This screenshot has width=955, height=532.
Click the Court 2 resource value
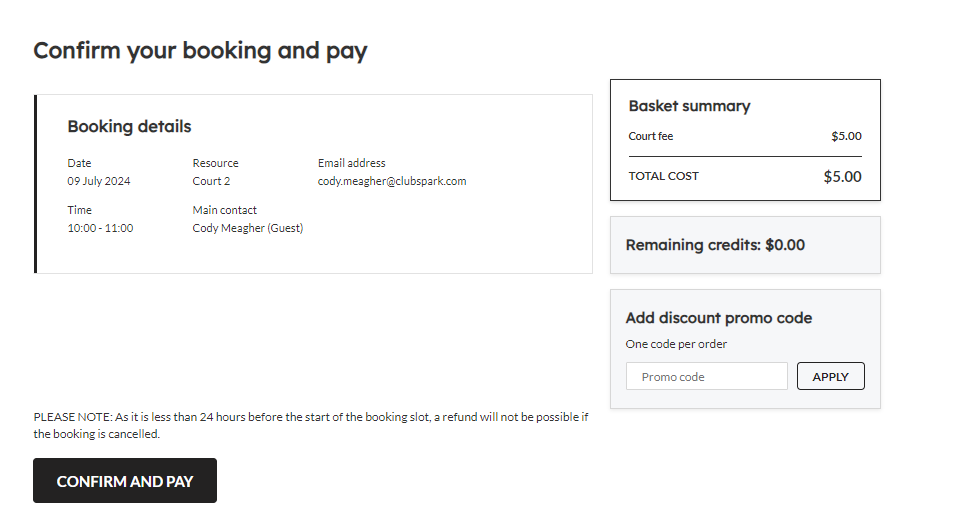coord(211,181)
